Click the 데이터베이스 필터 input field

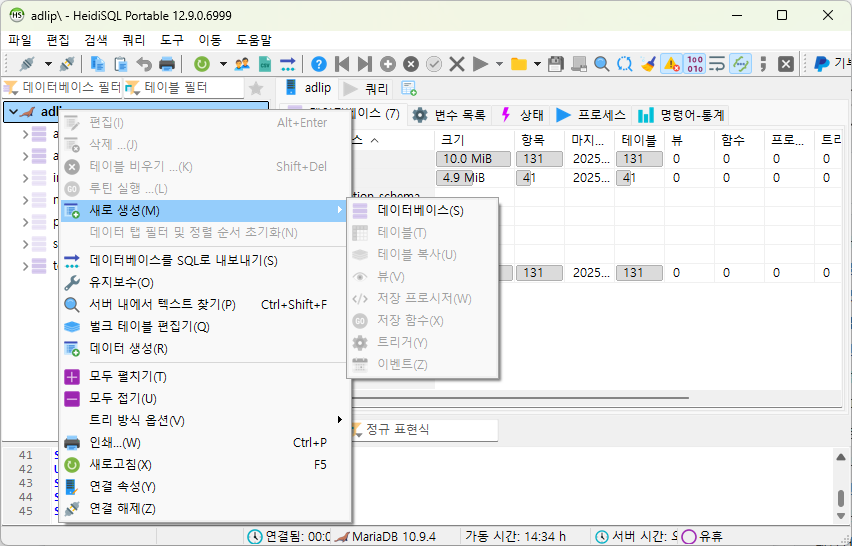[x=62, y=87]
